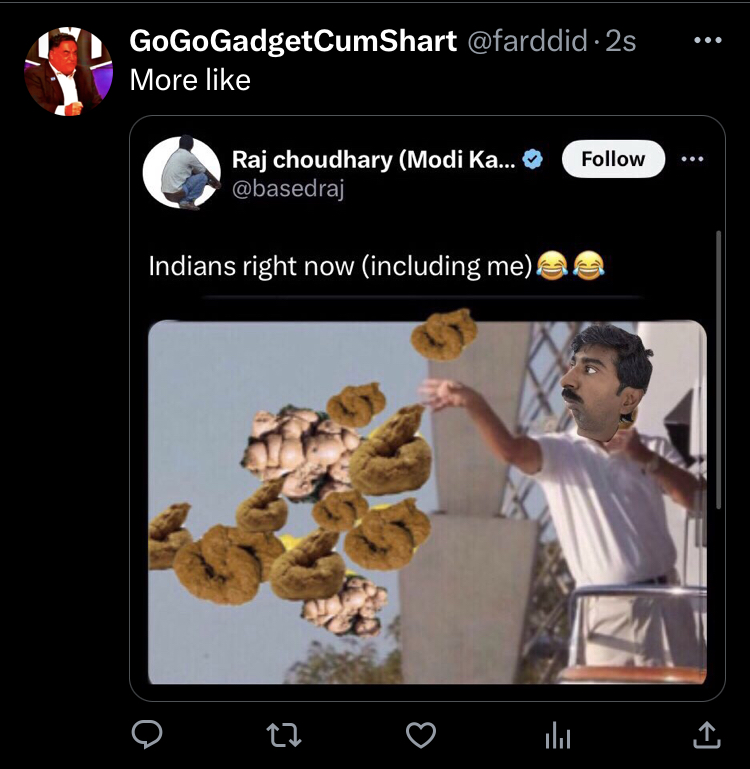Click the retweet arrows icon

(284, 735)
